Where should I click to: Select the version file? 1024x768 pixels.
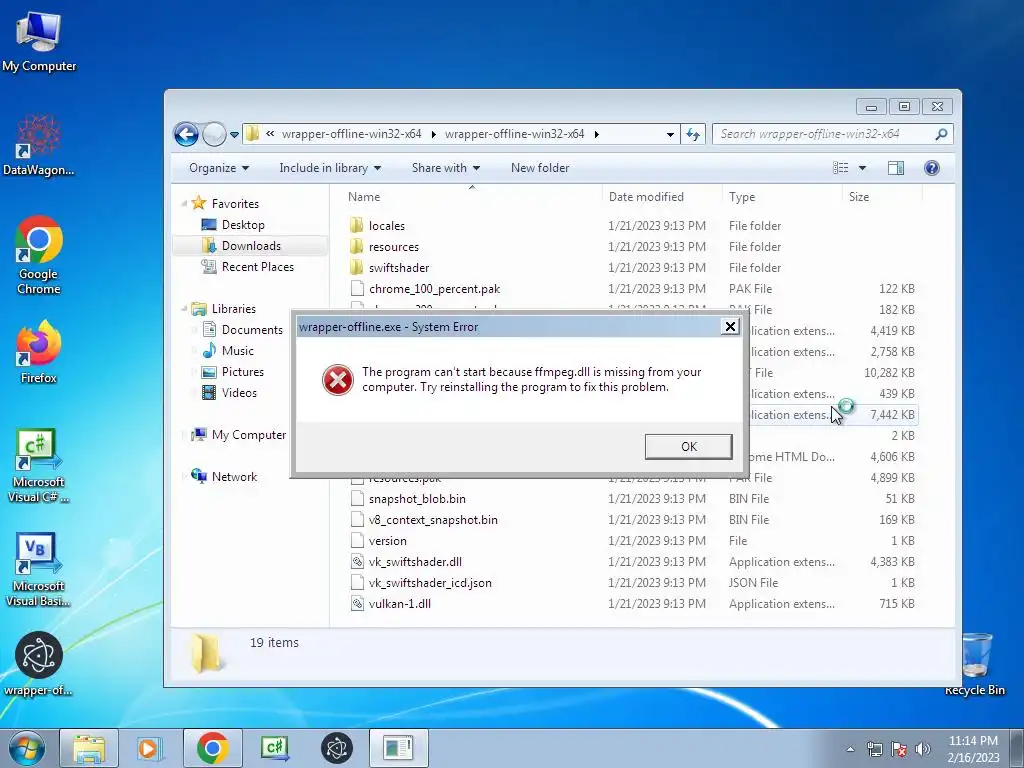click(x=387, y=541)
